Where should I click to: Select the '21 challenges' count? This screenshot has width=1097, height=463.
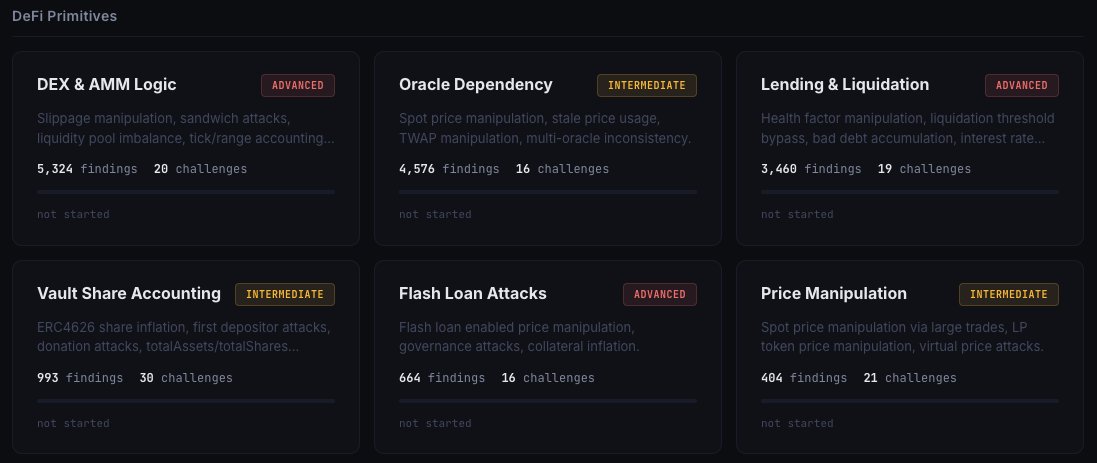point(910,378)
